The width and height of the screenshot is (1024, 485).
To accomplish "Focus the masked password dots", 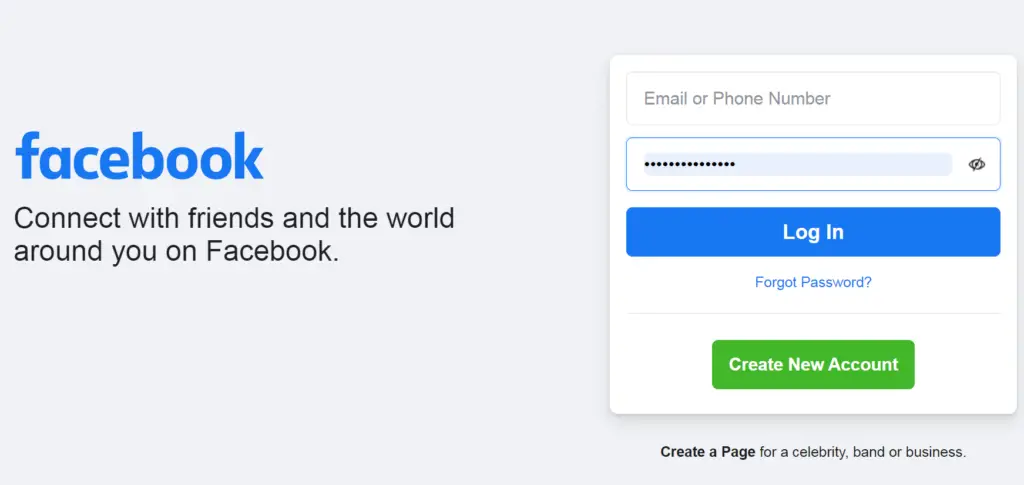I will 690,164.
